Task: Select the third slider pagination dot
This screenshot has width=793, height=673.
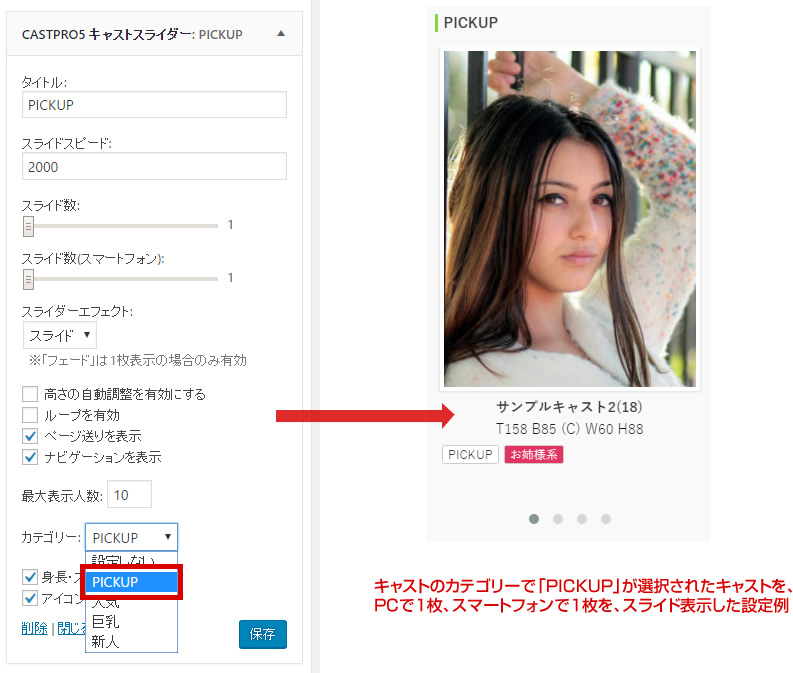Action: 582,519
